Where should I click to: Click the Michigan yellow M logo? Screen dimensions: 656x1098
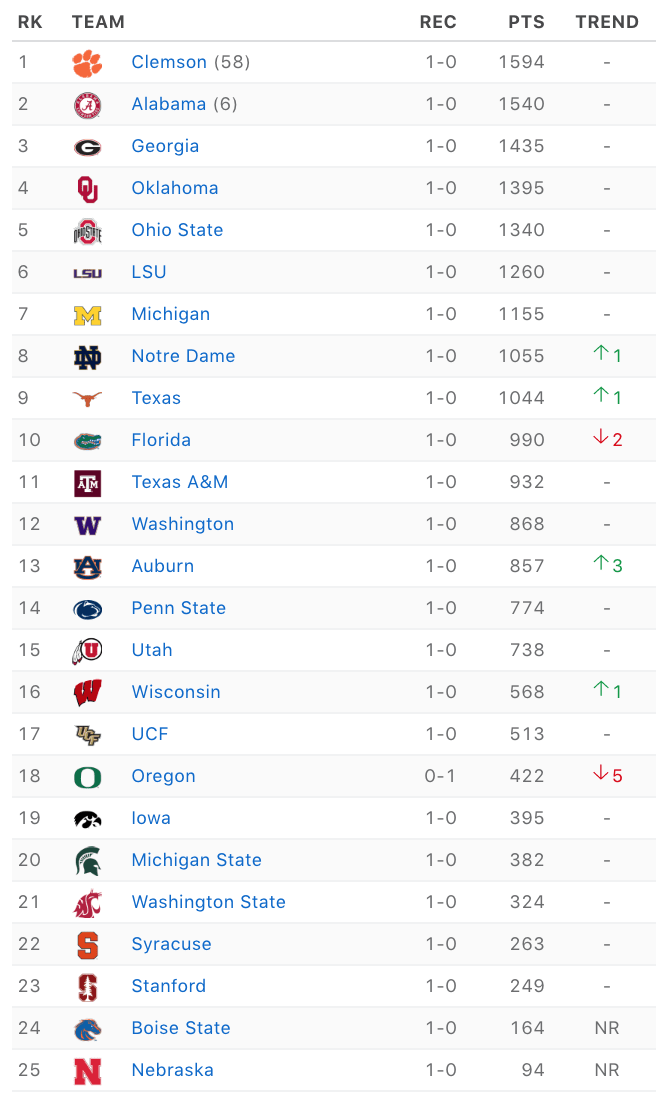88,316
